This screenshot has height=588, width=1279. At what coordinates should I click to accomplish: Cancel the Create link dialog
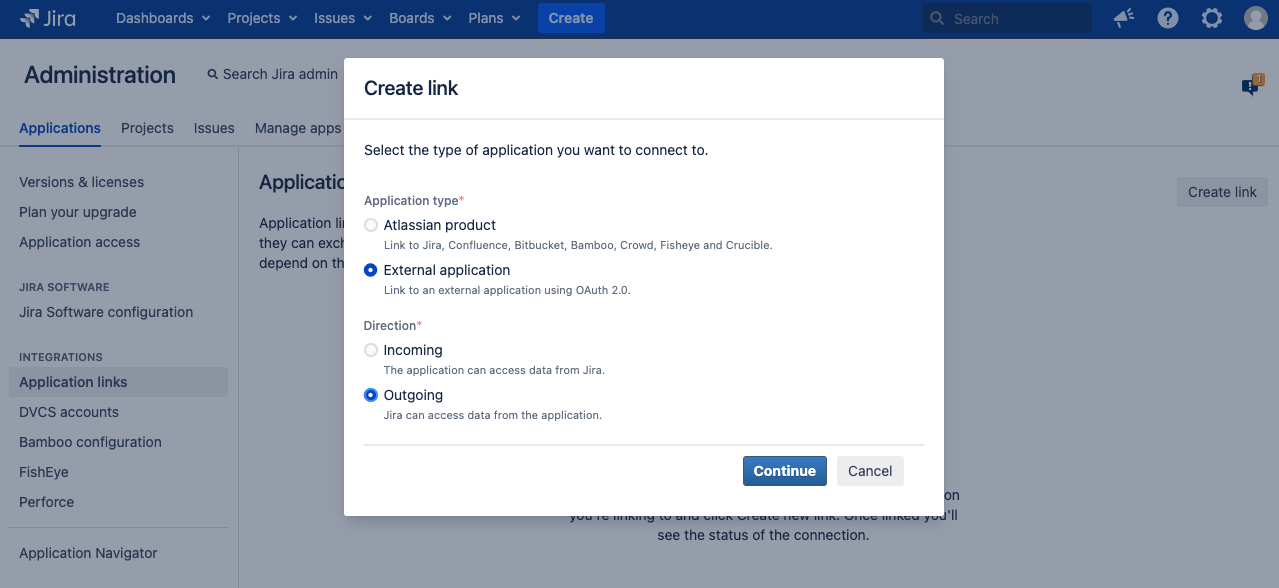pos(870,471)
